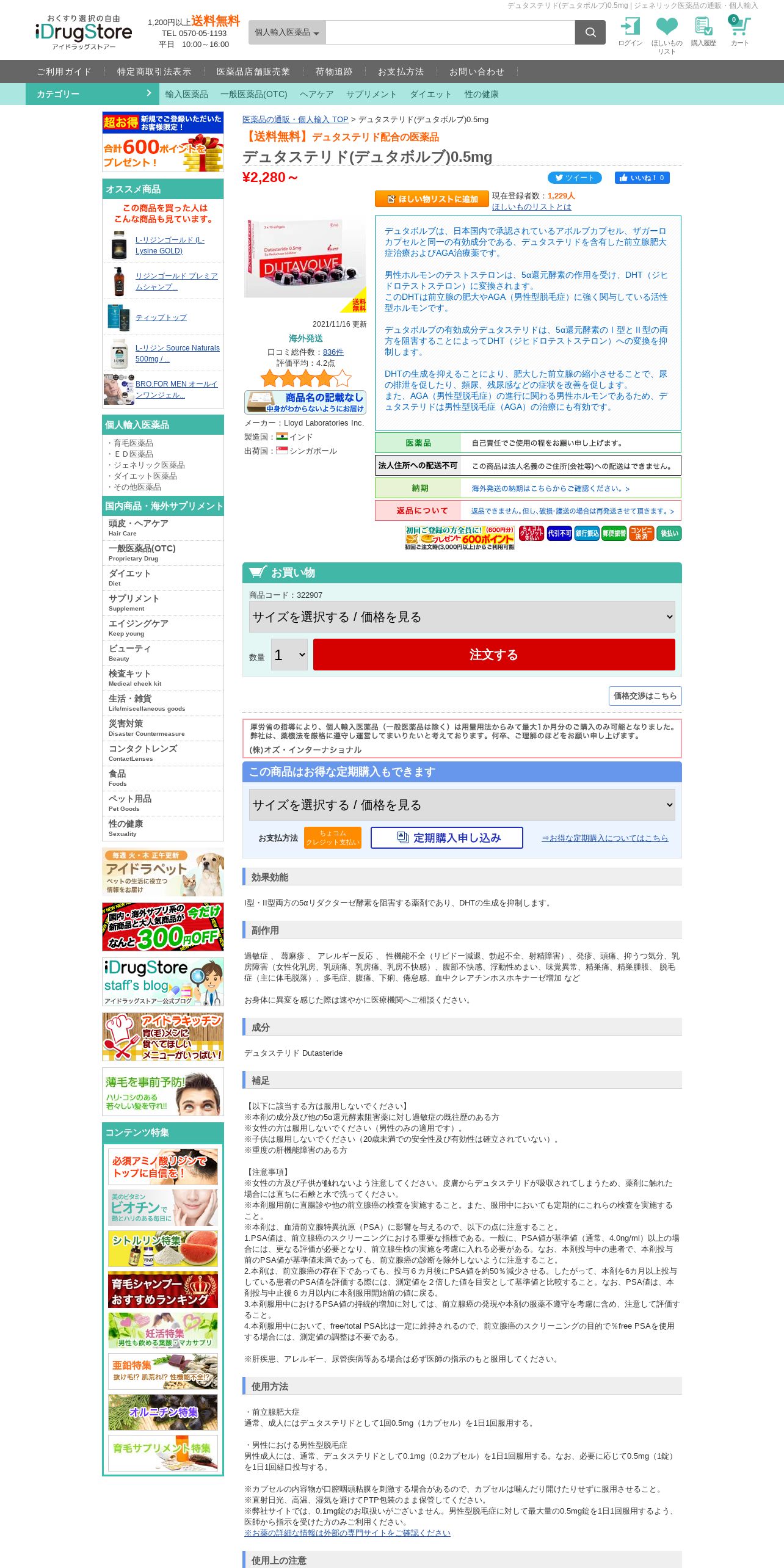The height and width of the screenshot is (1568, 784).
Task: Open 育毛医薬品 sidebar link
Action: (x=133, y=443)
